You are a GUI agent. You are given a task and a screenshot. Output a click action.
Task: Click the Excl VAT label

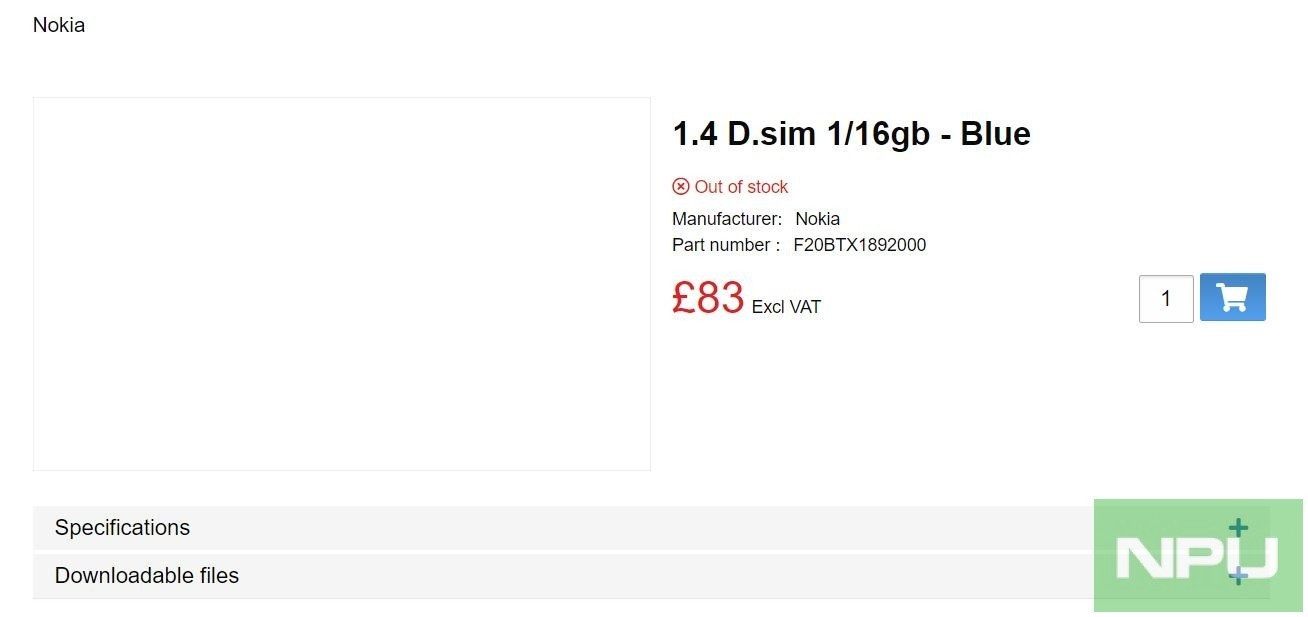point(786,307)
